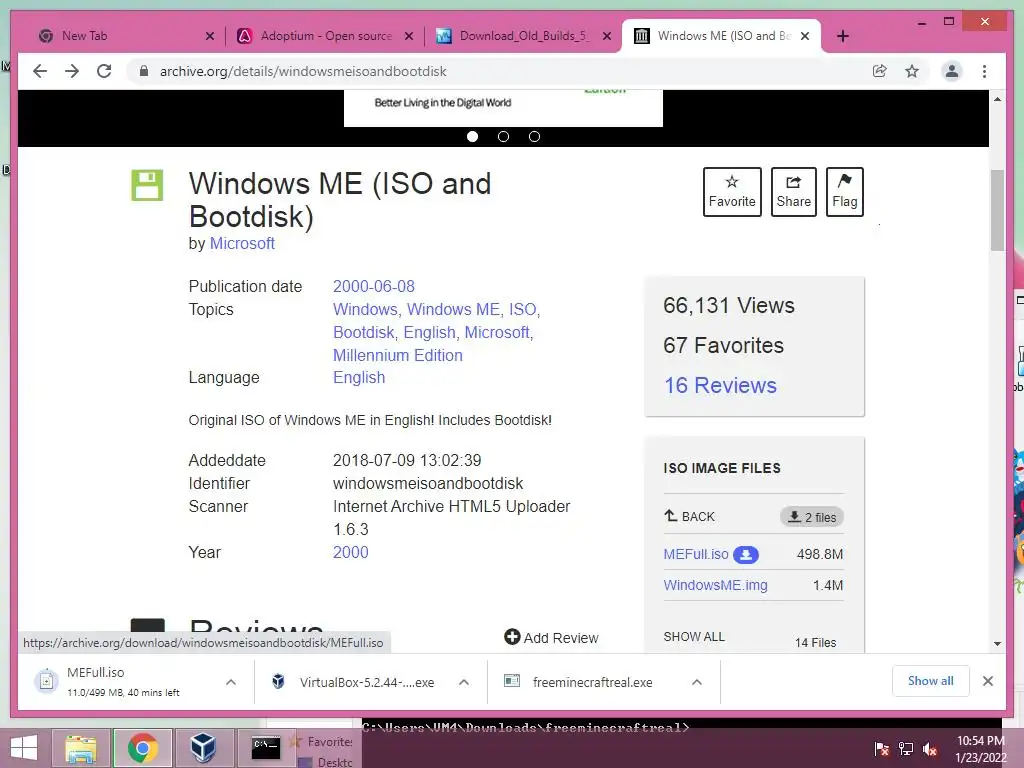
Task: Click Show all downloads button
Action: click(x=931, y=681)
